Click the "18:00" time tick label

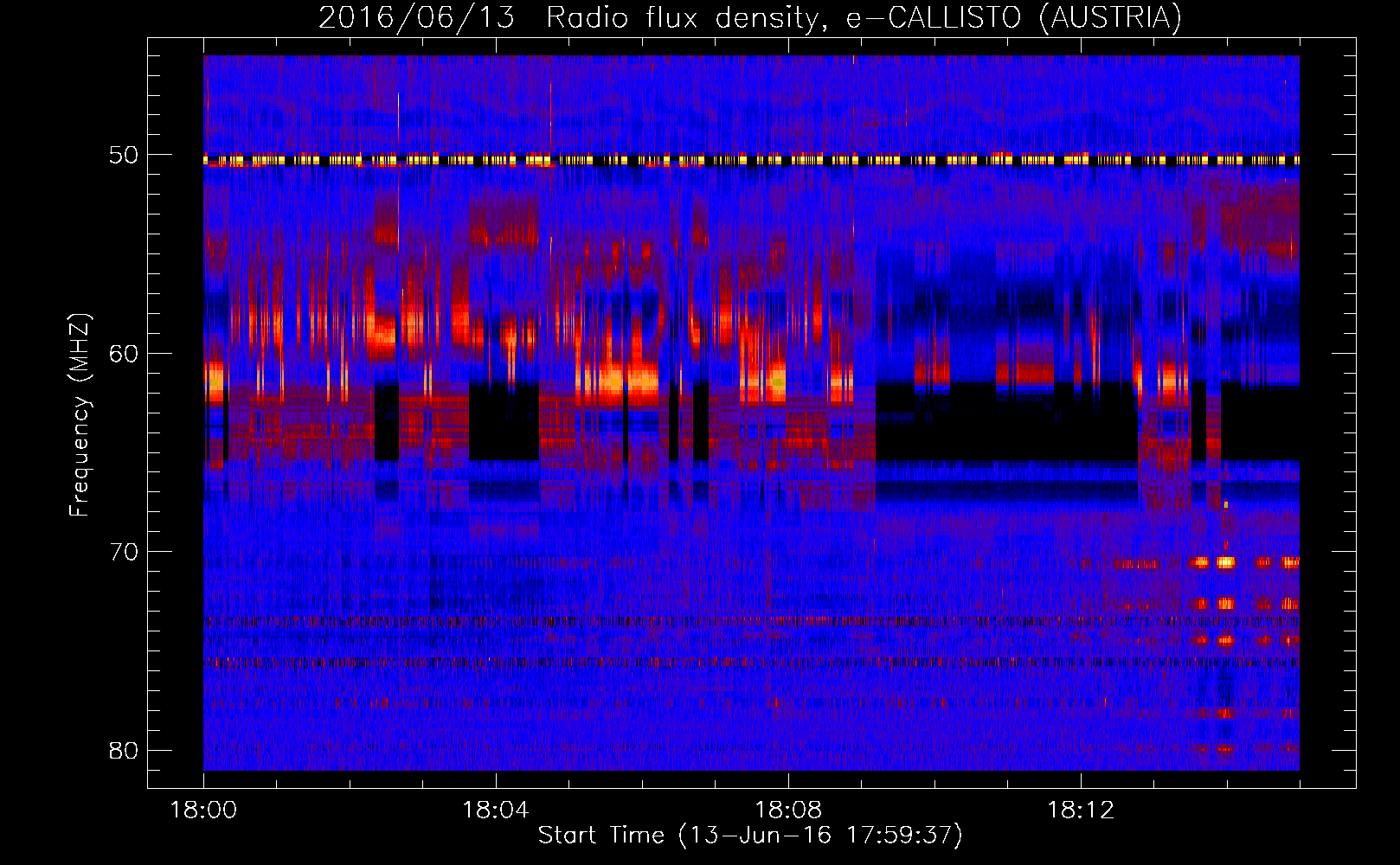click(x=204, y=811)
